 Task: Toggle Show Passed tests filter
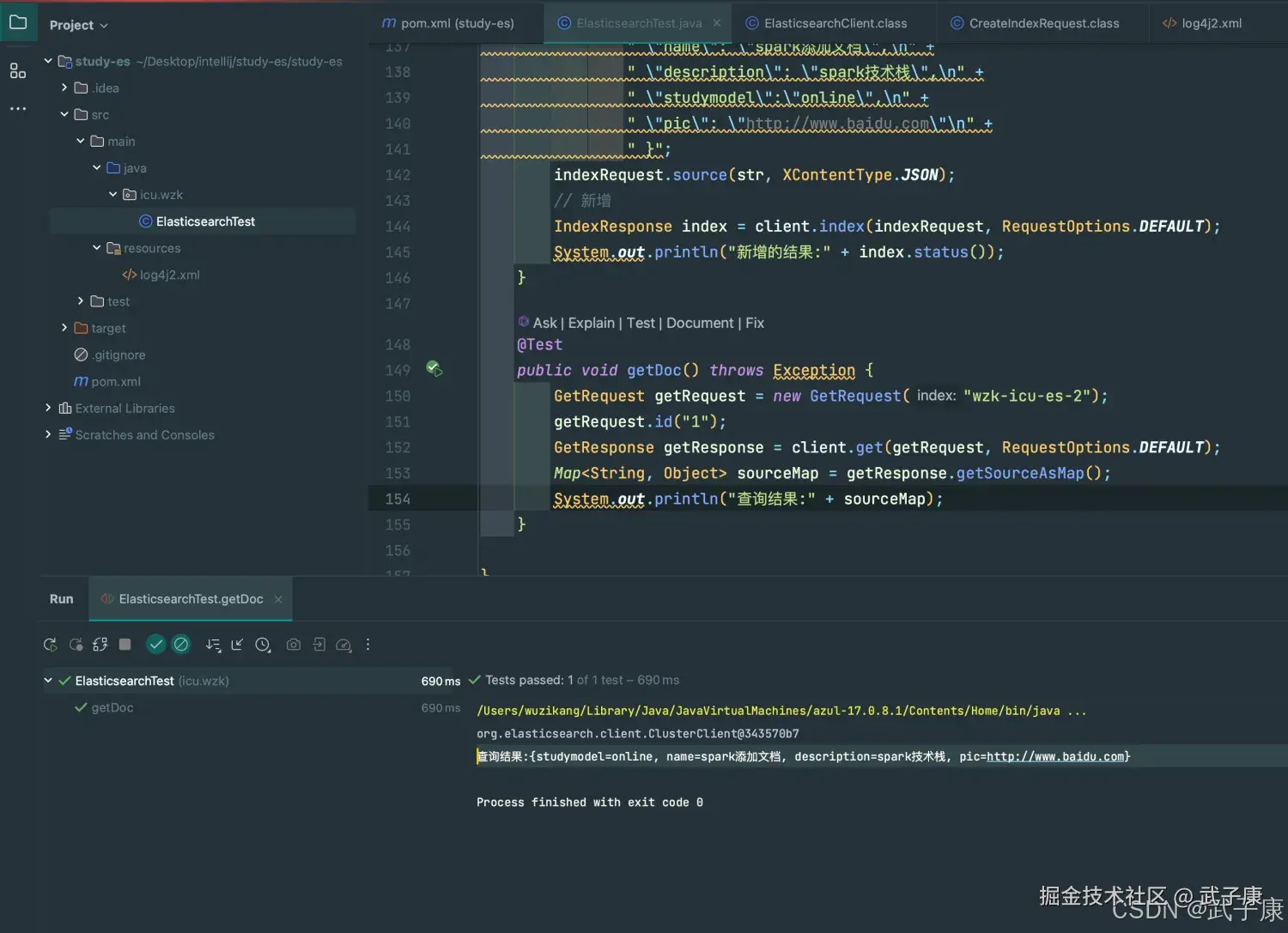click(x=155, y=645)
